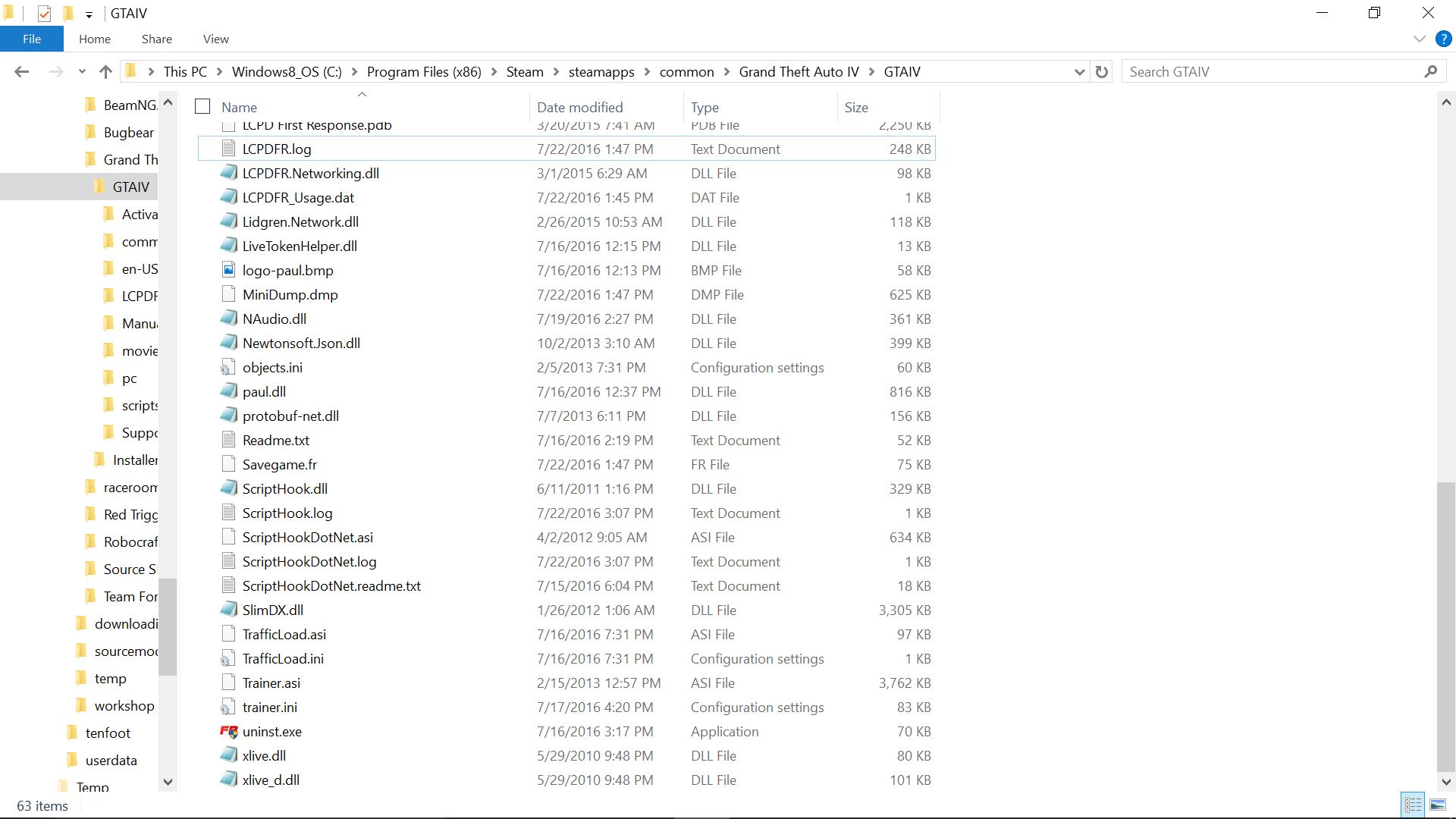Click the Back navigation arrow
This screenshot has height=819, width=1456.
click(x=21, y=72)
